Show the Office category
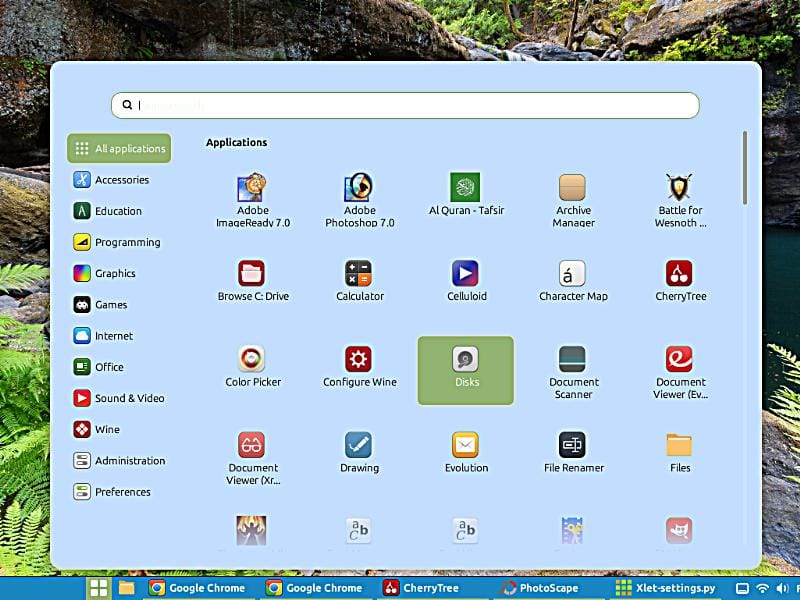This screenshot has height=600, width=800. pos(98,367)
